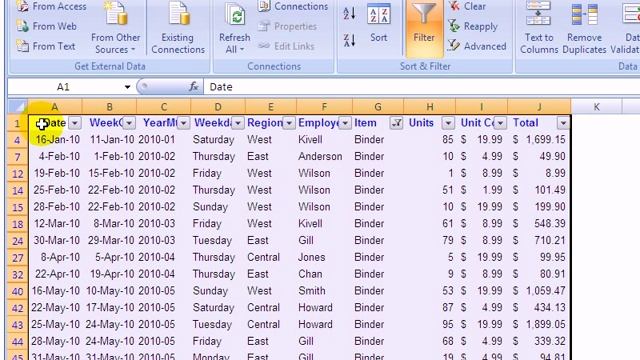Open the Employee filter dropdown
This screenshot has width=640, height=360.
click(x=345, y=123)
